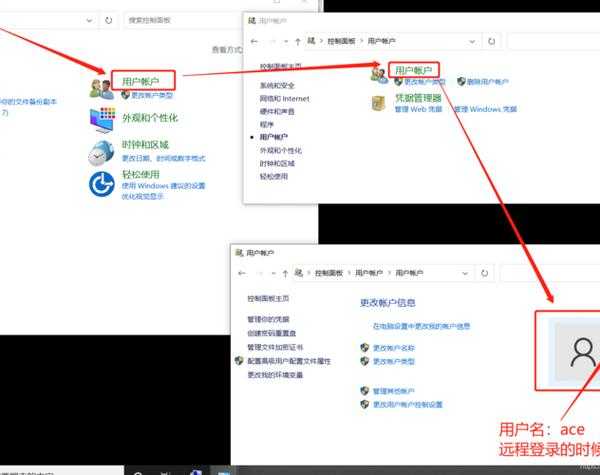Viewport: 600px width, 475px height.
Task: Open 轻松使用 in upper window sidebar
Action: [274, 176]
